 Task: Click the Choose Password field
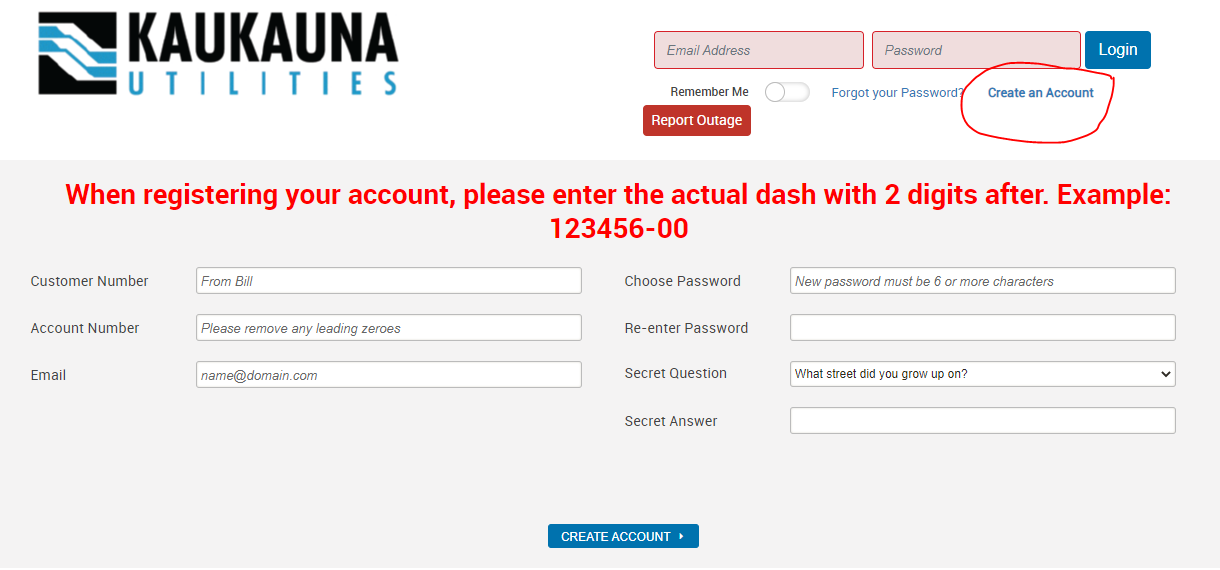click(982, 281)
